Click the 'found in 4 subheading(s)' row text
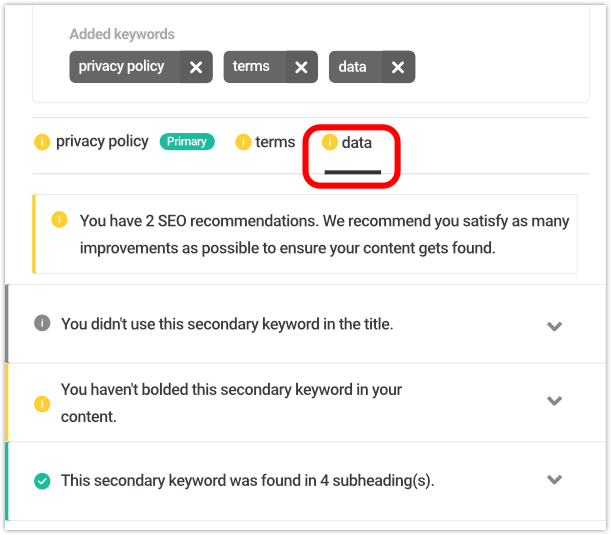This screenshot has height=535, width=611. coord(247,480)
